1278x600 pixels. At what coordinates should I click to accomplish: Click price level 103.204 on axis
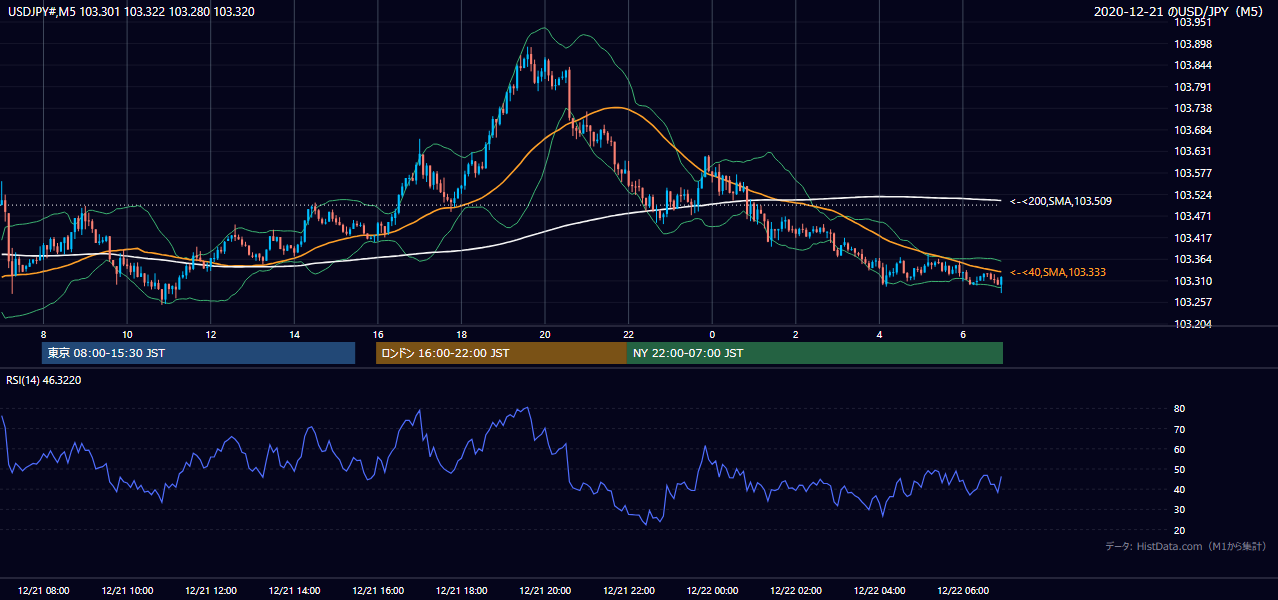[x=1193, y=324]
